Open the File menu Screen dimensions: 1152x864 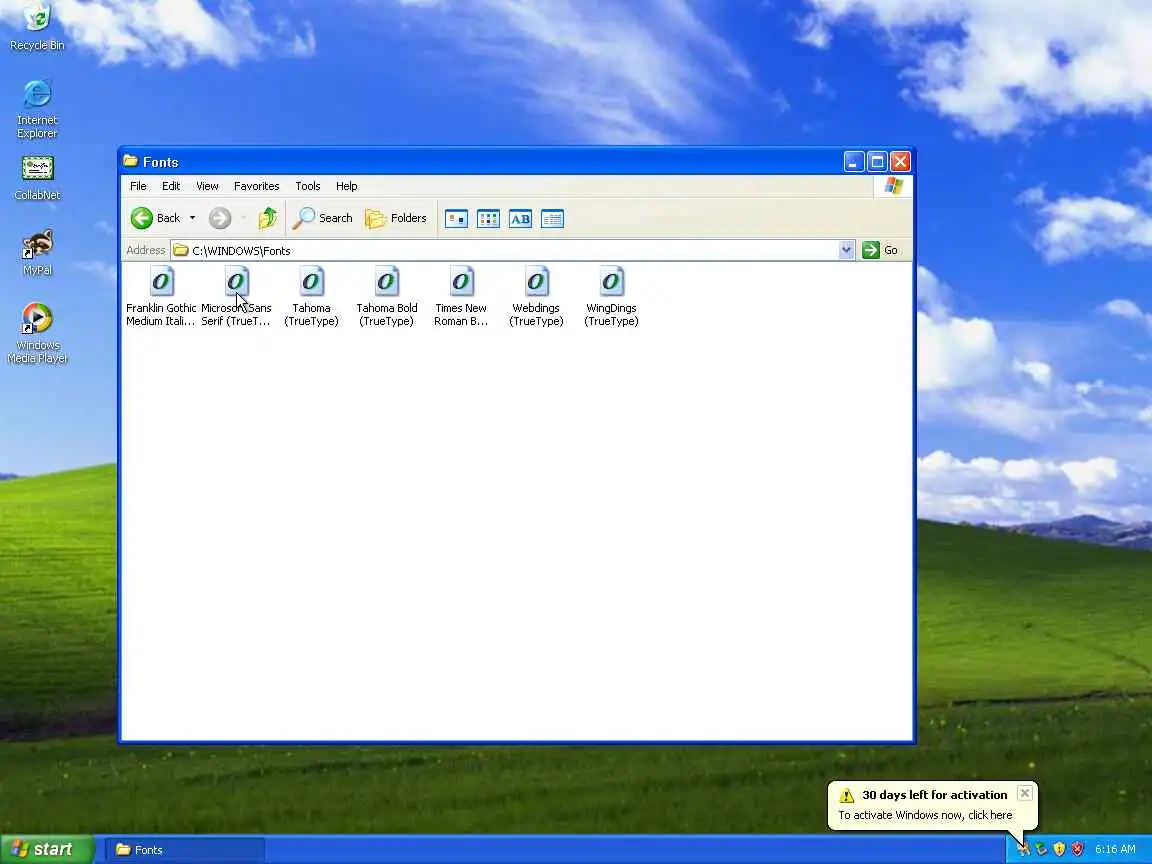(138, 186)
